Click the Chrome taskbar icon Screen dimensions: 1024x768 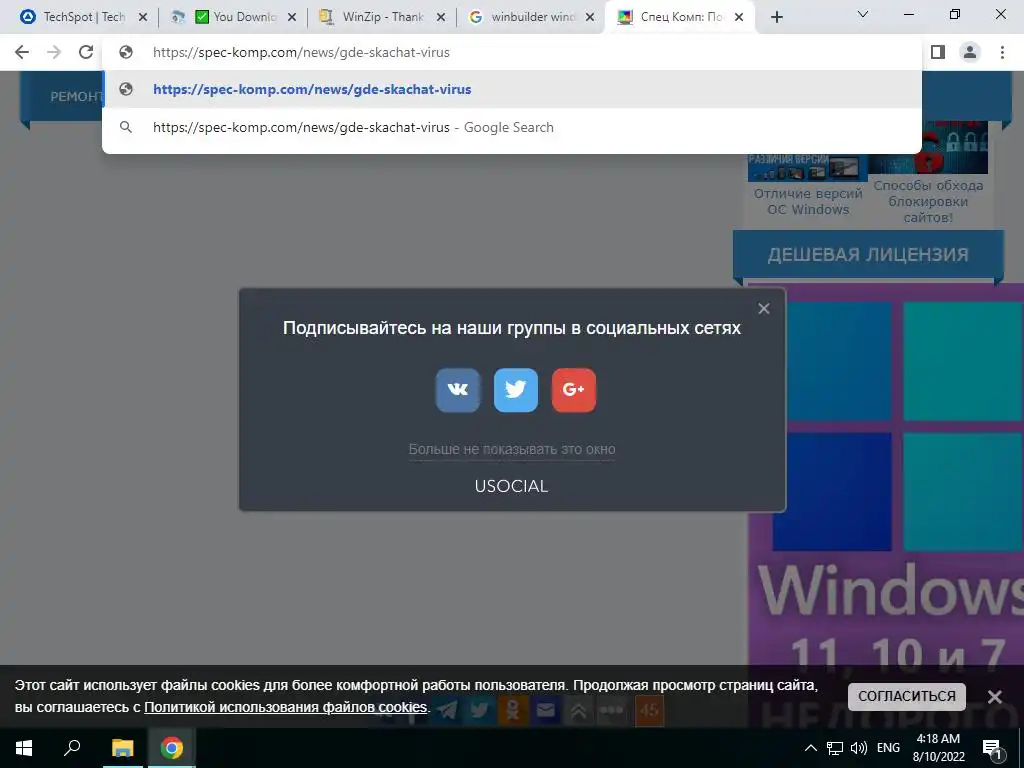(172, 748)
